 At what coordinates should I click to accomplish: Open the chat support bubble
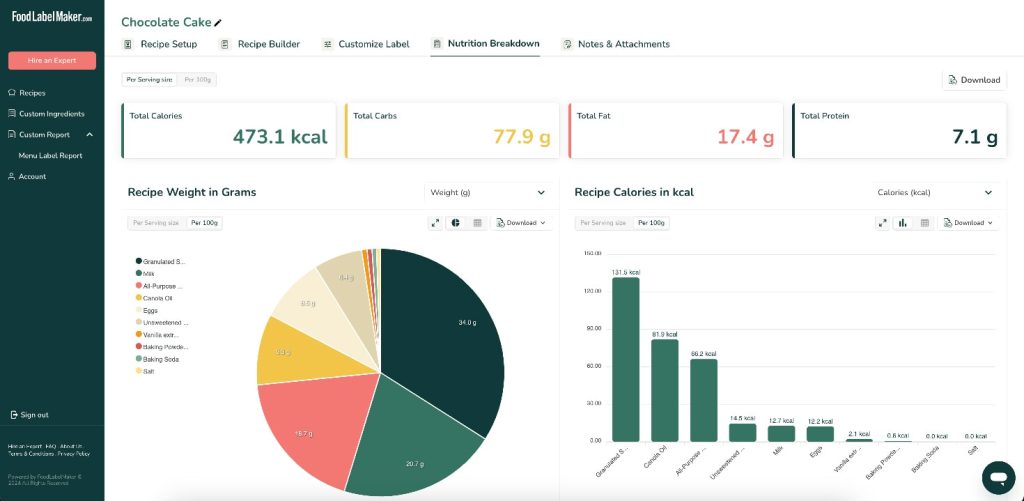click(x=997, y=476)
